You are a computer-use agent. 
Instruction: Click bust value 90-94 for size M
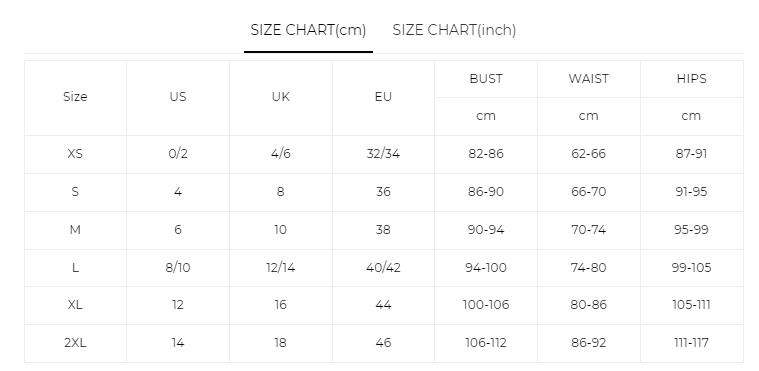click(486, 230)
